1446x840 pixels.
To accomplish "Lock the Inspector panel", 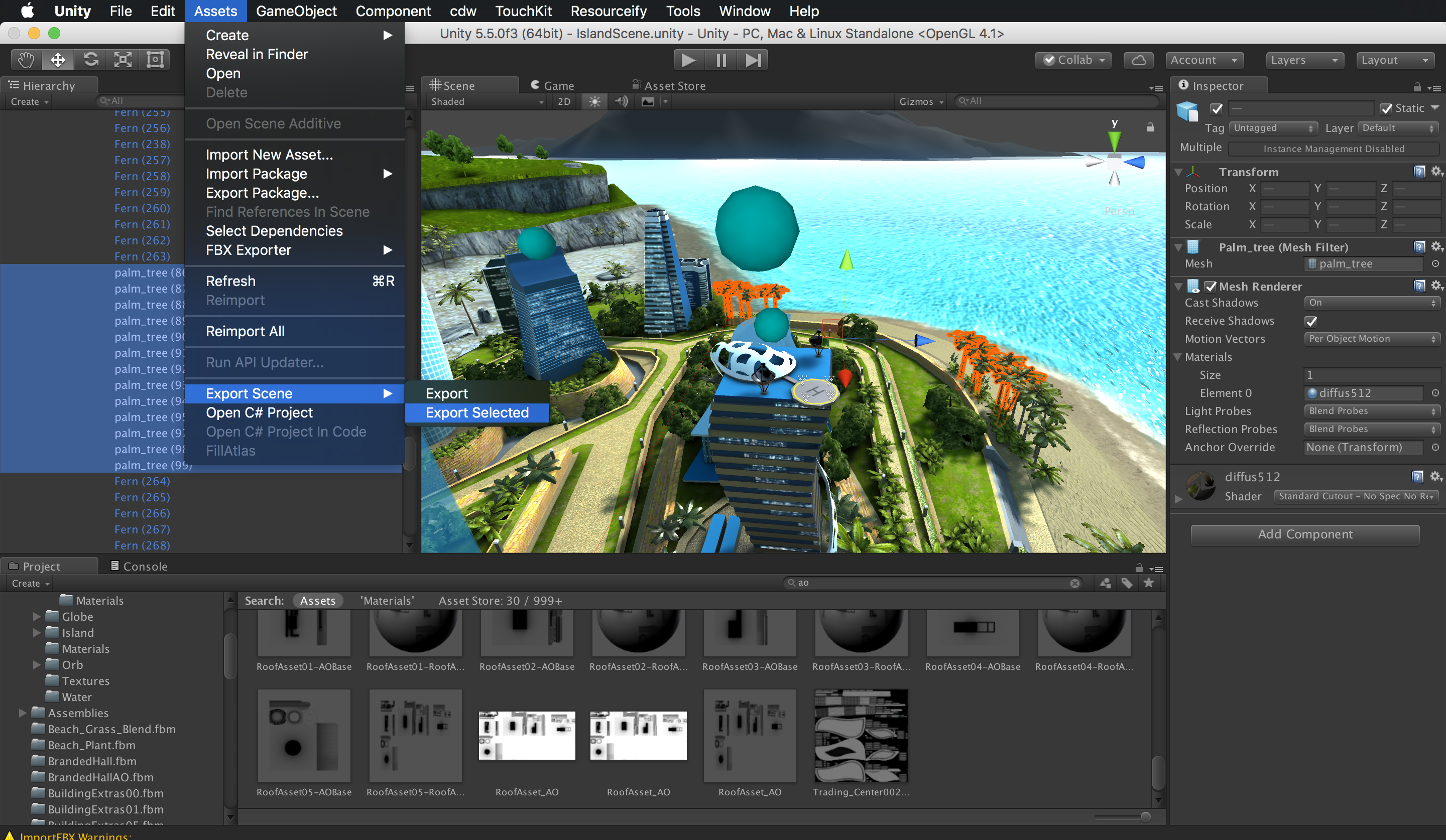I will [1417, 88].
